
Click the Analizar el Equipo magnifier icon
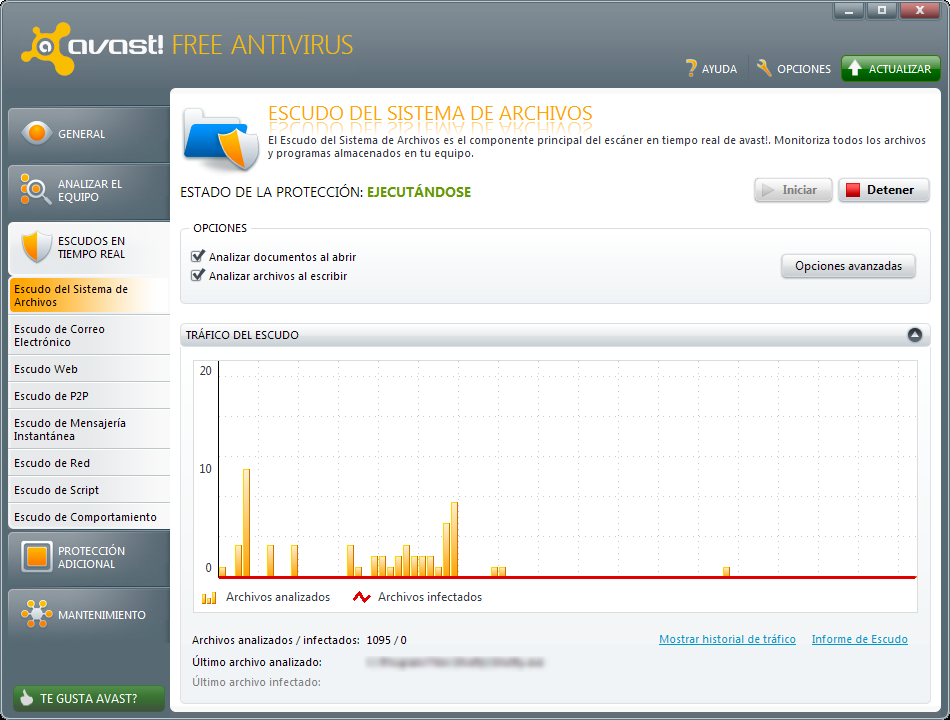tap(35, 189)
